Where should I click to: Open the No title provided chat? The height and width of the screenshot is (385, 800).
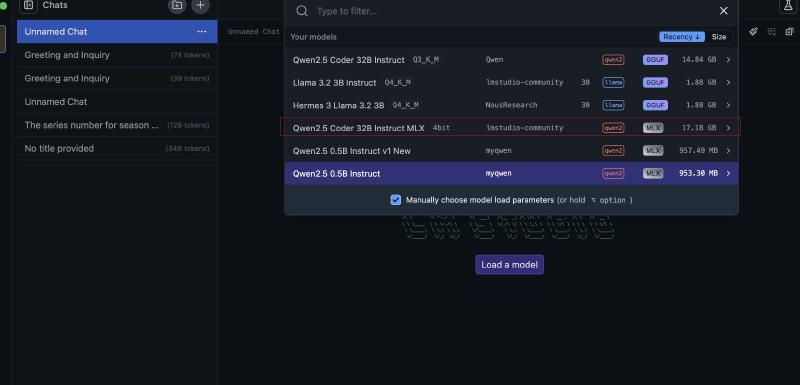tap(117, 148)
